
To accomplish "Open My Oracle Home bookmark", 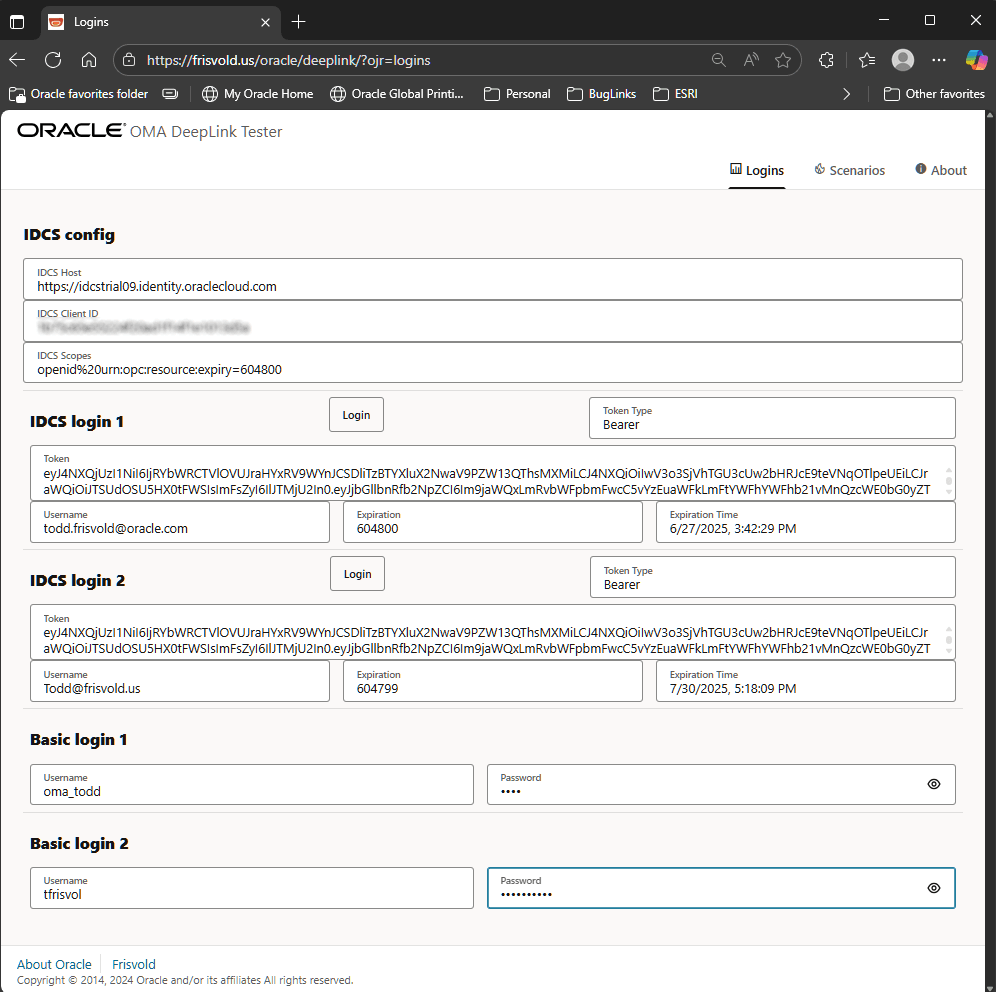I will (258, 94).
